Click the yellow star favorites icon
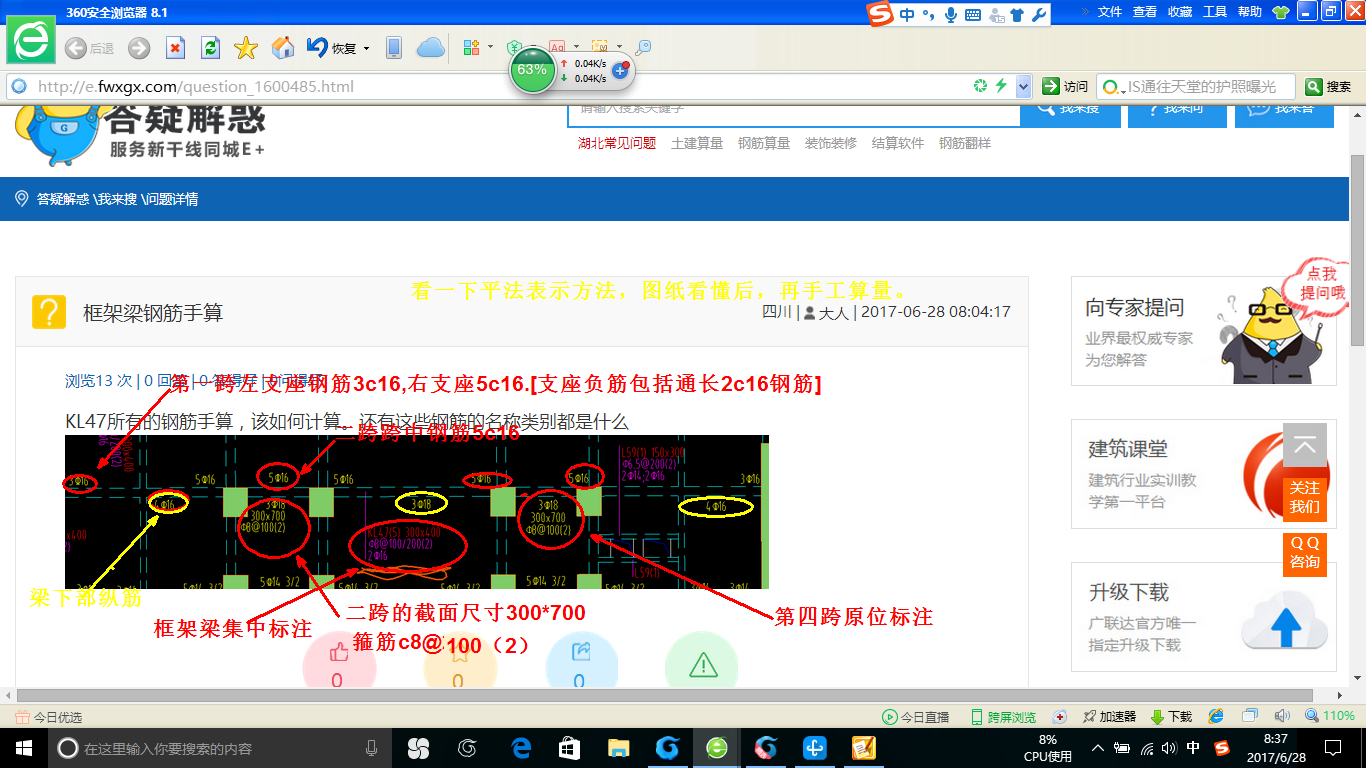This screenshot has height=768, width=1366. click(246, 48)
